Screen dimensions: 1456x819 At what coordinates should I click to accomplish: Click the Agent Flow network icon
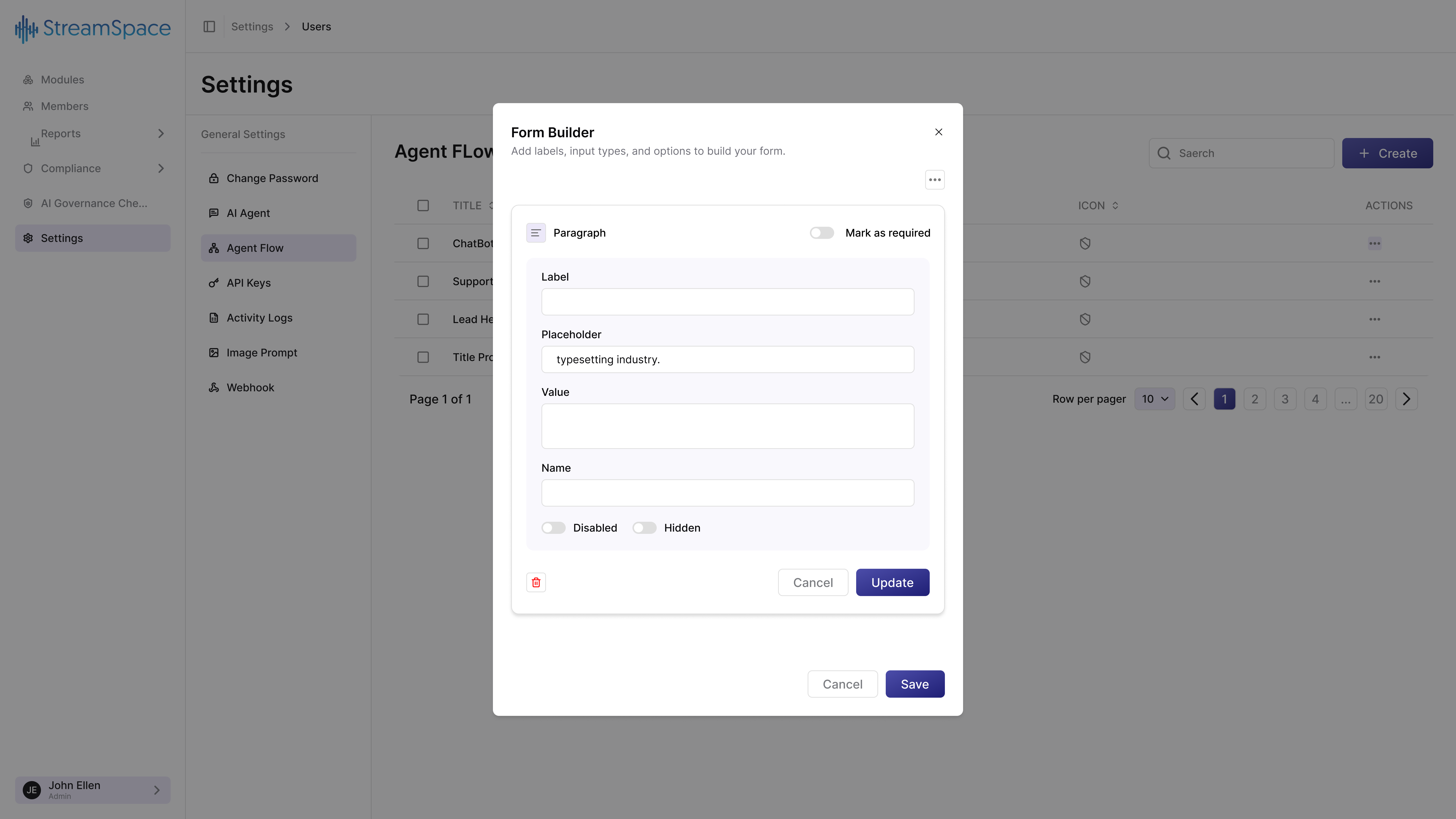point(214,248)
